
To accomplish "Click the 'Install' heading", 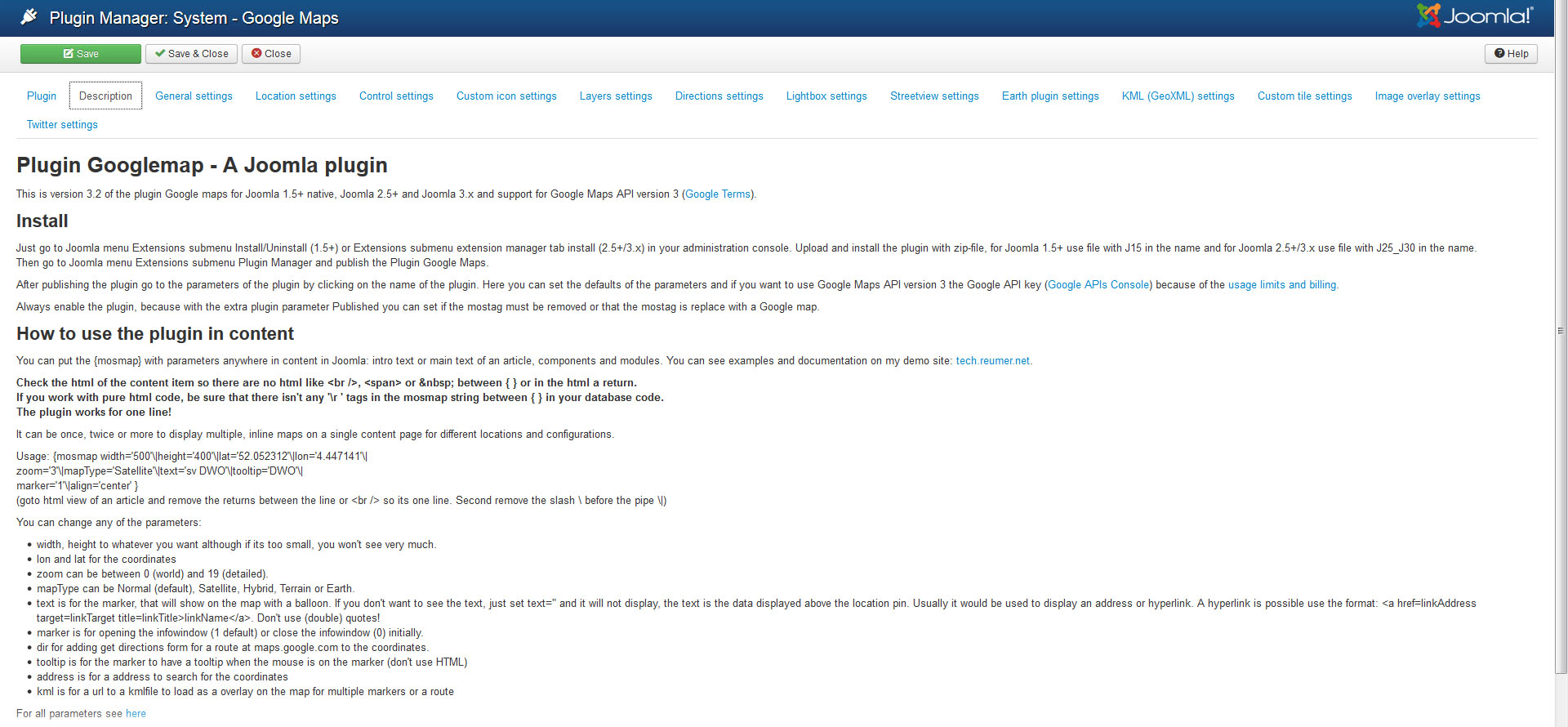I will tap(42, 221).
